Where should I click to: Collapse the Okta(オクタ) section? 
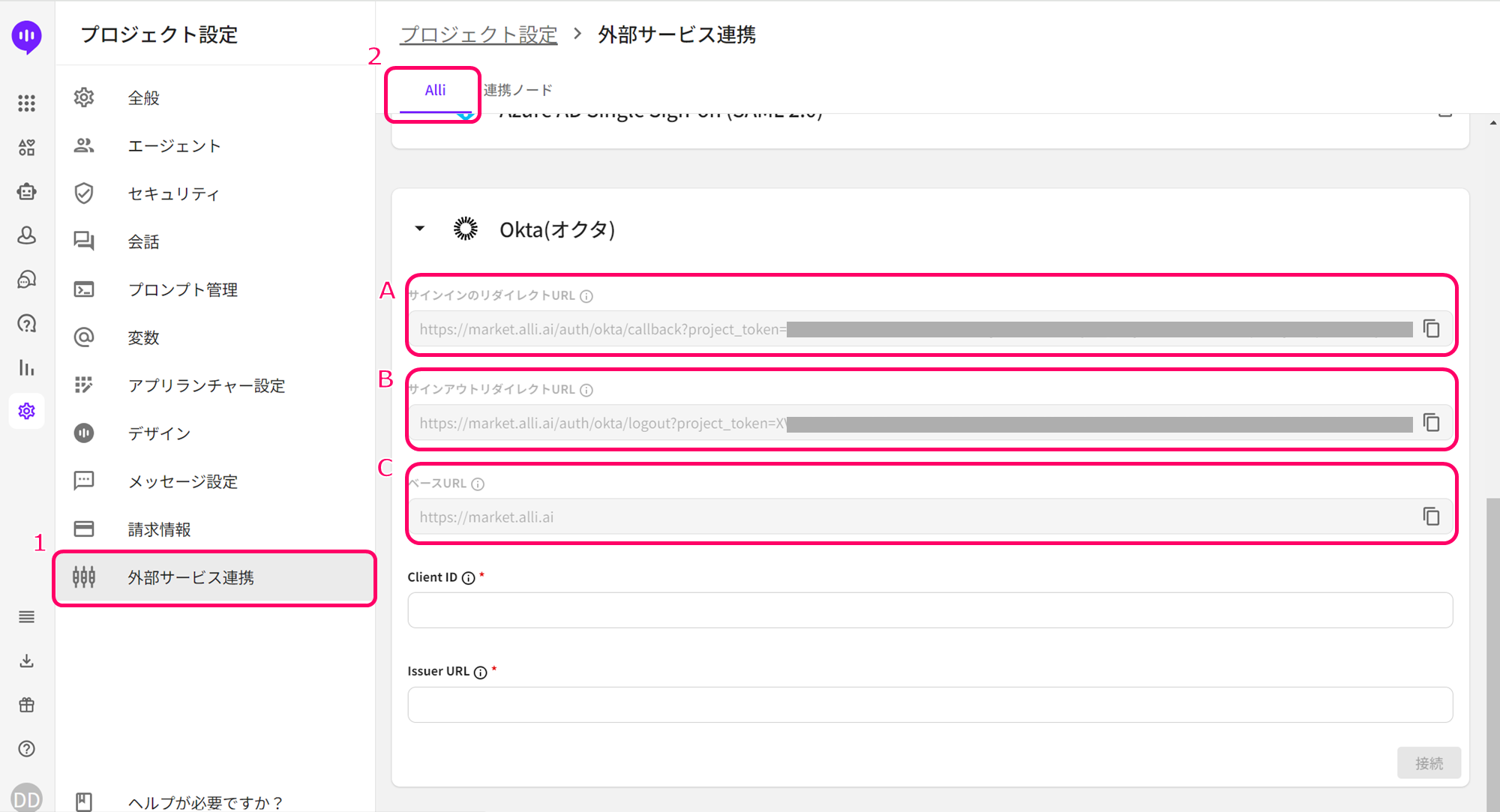pos(420,229)
